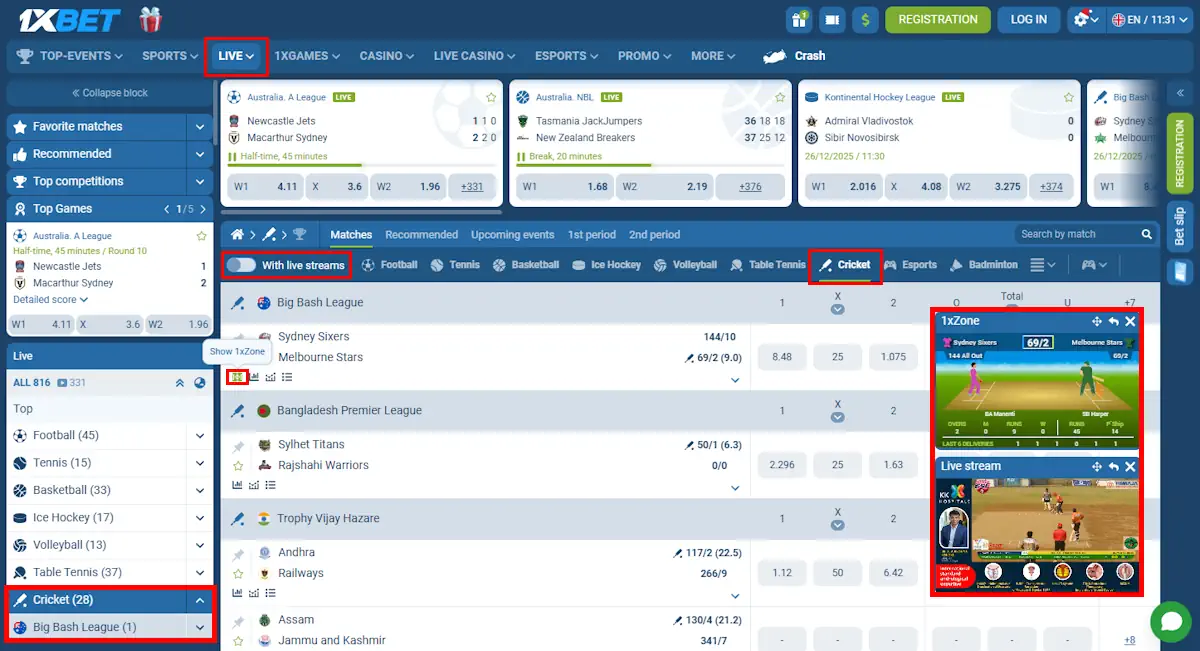Open the payments dollar icon in header

click(865, 19)
